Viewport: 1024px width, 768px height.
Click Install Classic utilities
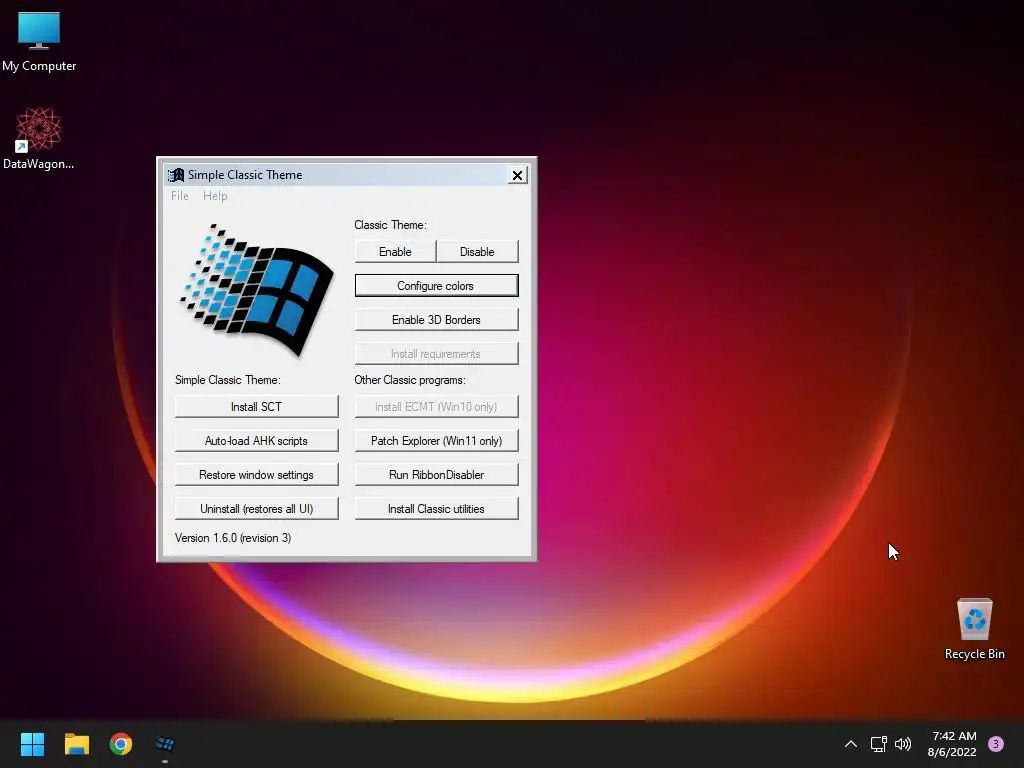coord(436,508)
